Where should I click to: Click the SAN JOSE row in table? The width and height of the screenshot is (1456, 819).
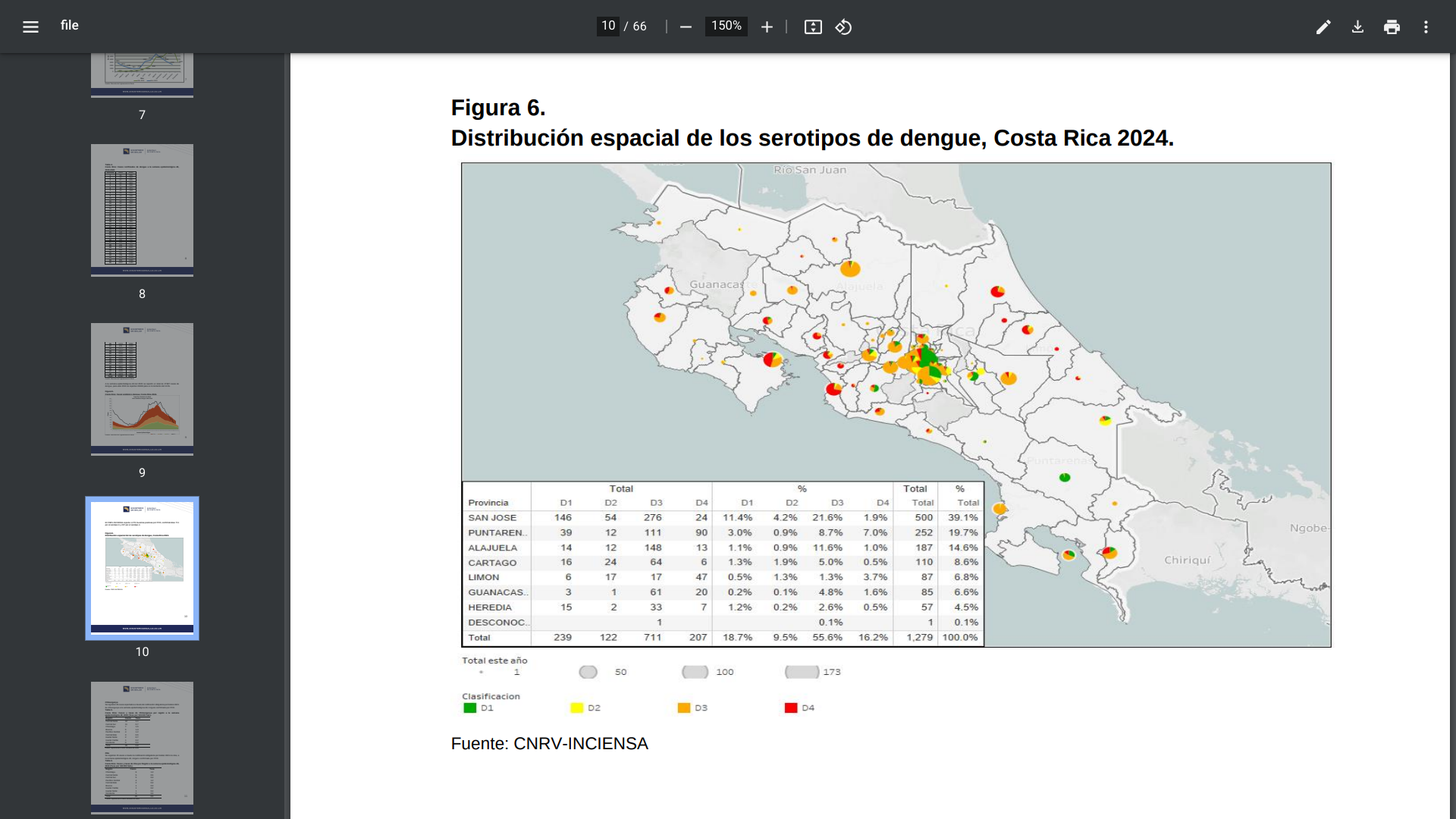pyautogui.click(x=492, y=518)
